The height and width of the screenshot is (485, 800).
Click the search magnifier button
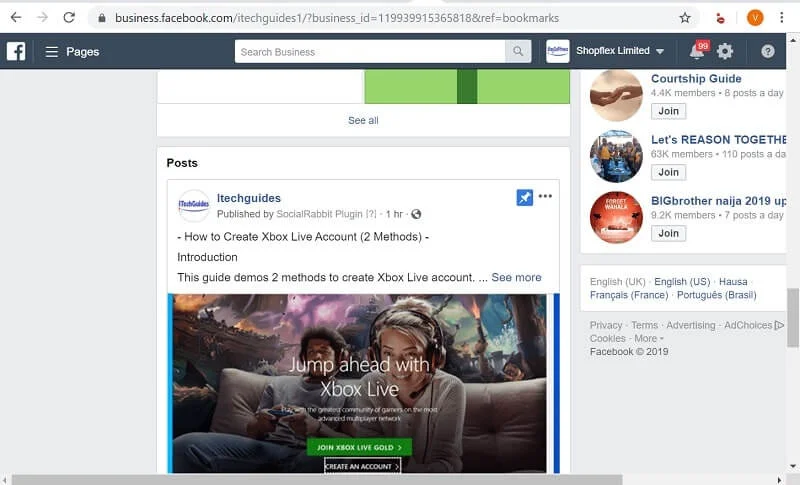[x=518, y=52]
